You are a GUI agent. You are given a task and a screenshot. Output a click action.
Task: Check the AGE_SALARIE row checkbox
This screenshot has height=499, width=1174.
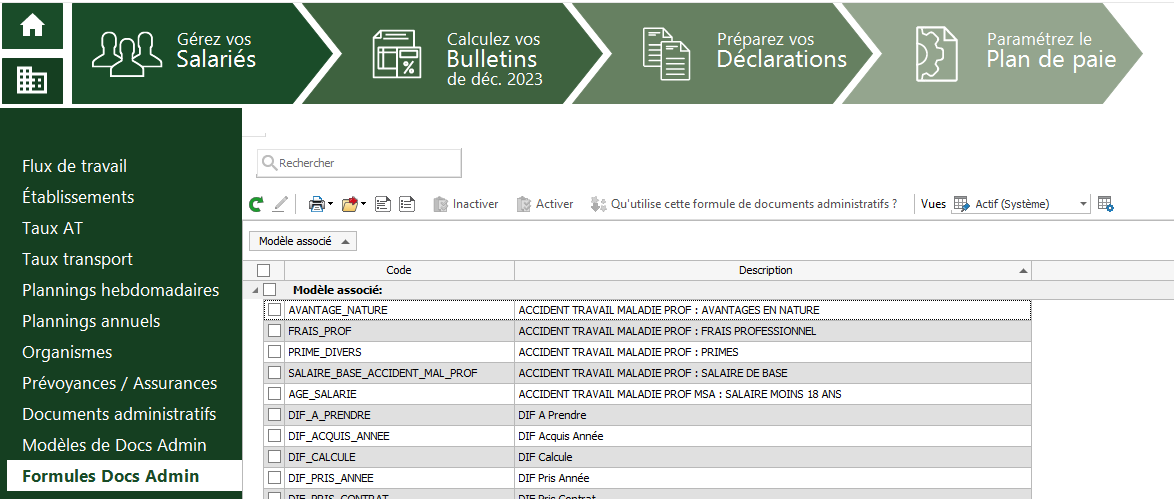point(275,393)
